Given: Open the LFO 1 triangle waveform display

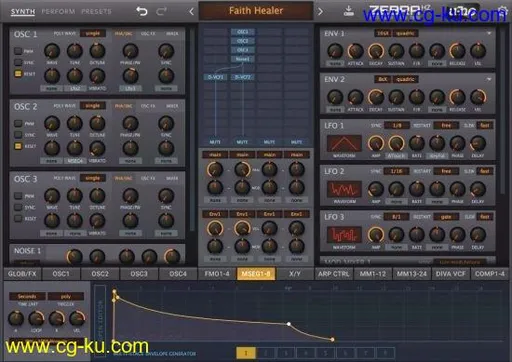Looking at the screenshot, I should 344,143.
